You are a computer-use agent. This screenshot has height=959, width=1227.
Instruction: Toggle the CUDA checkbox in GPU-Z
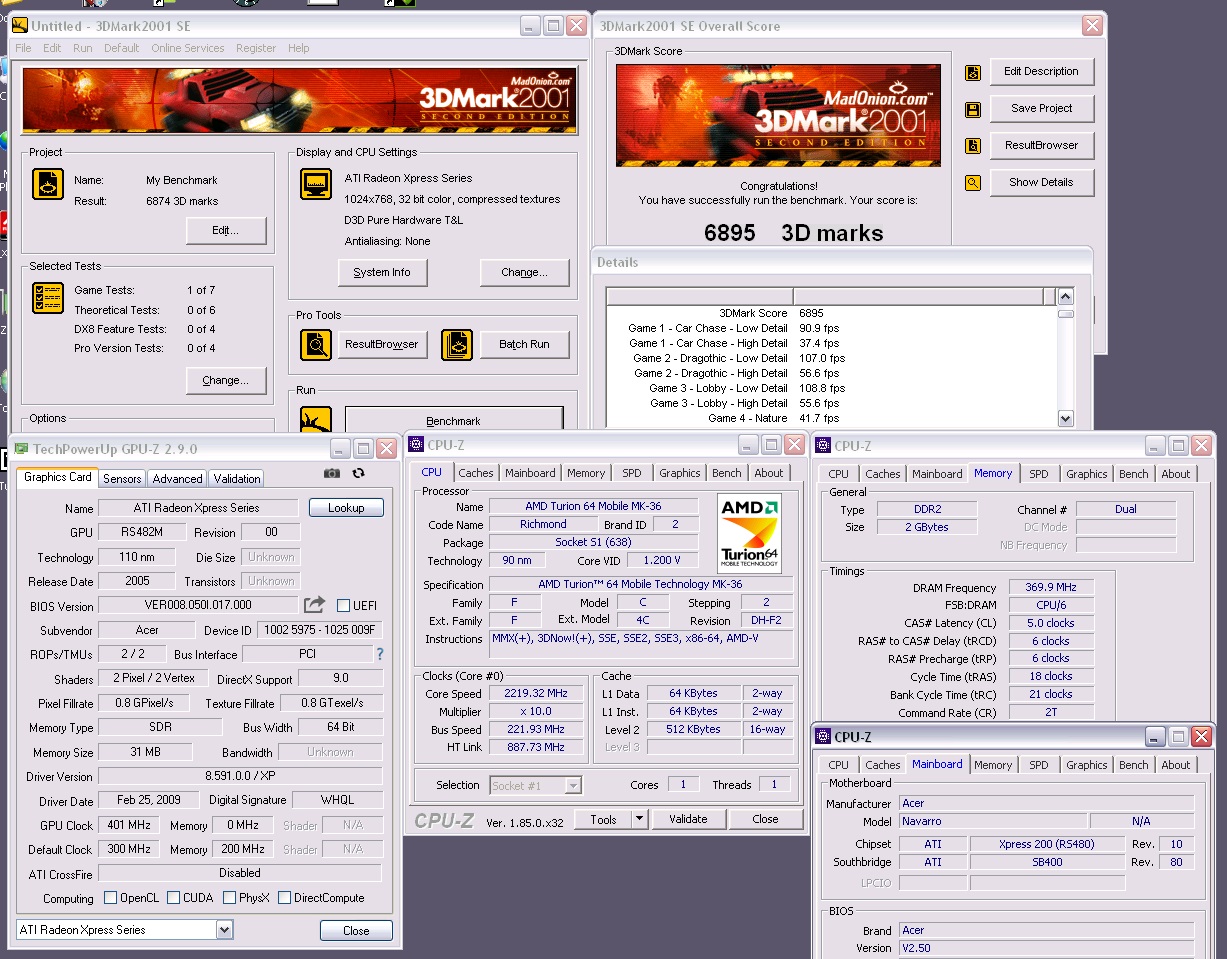pos(174,897)
